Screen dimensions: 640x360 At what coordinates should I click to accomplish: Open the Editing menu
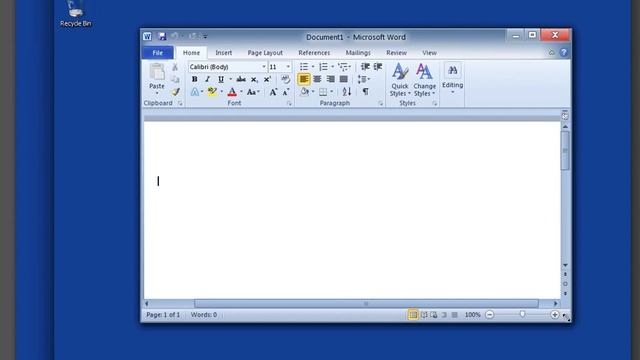click(452, 78)
